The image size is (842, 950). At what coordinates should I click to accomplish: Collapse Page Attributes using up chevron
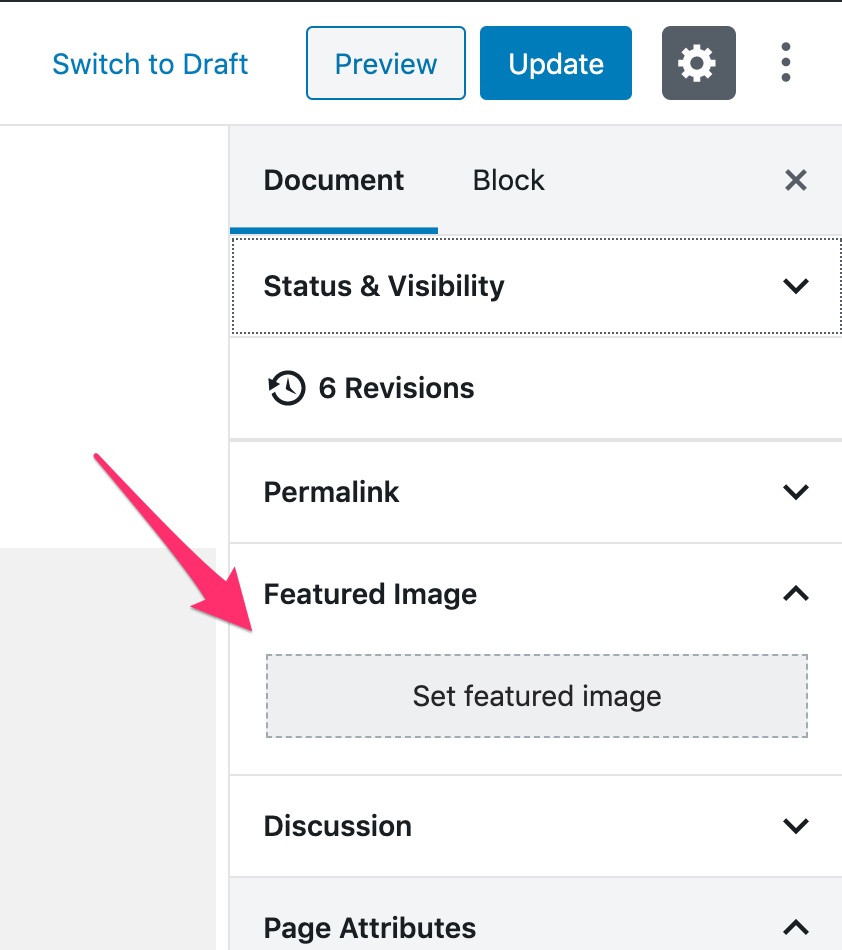click(795, 928)
